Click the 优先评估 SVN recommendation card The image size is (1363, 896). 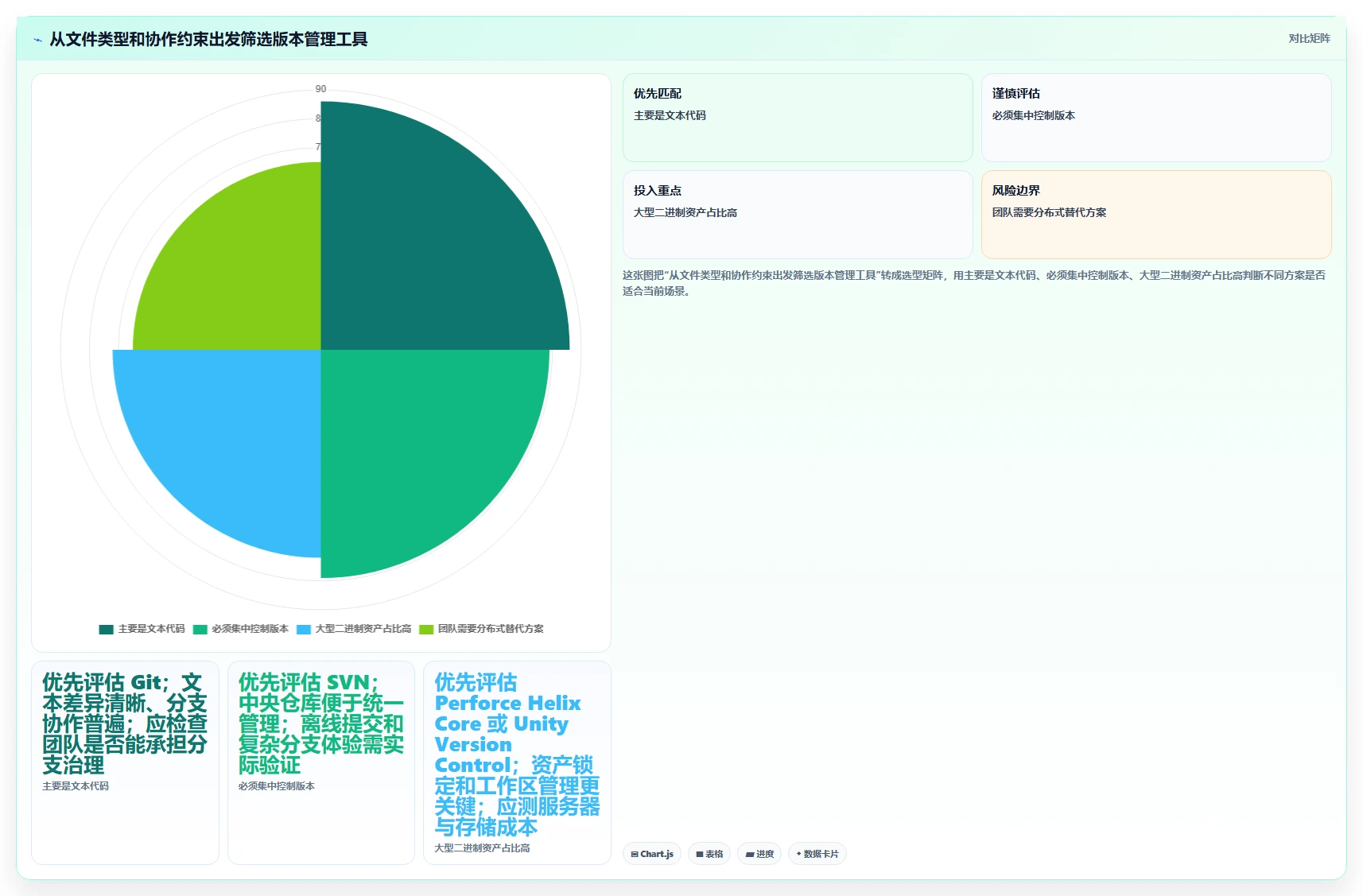[321, 762]
